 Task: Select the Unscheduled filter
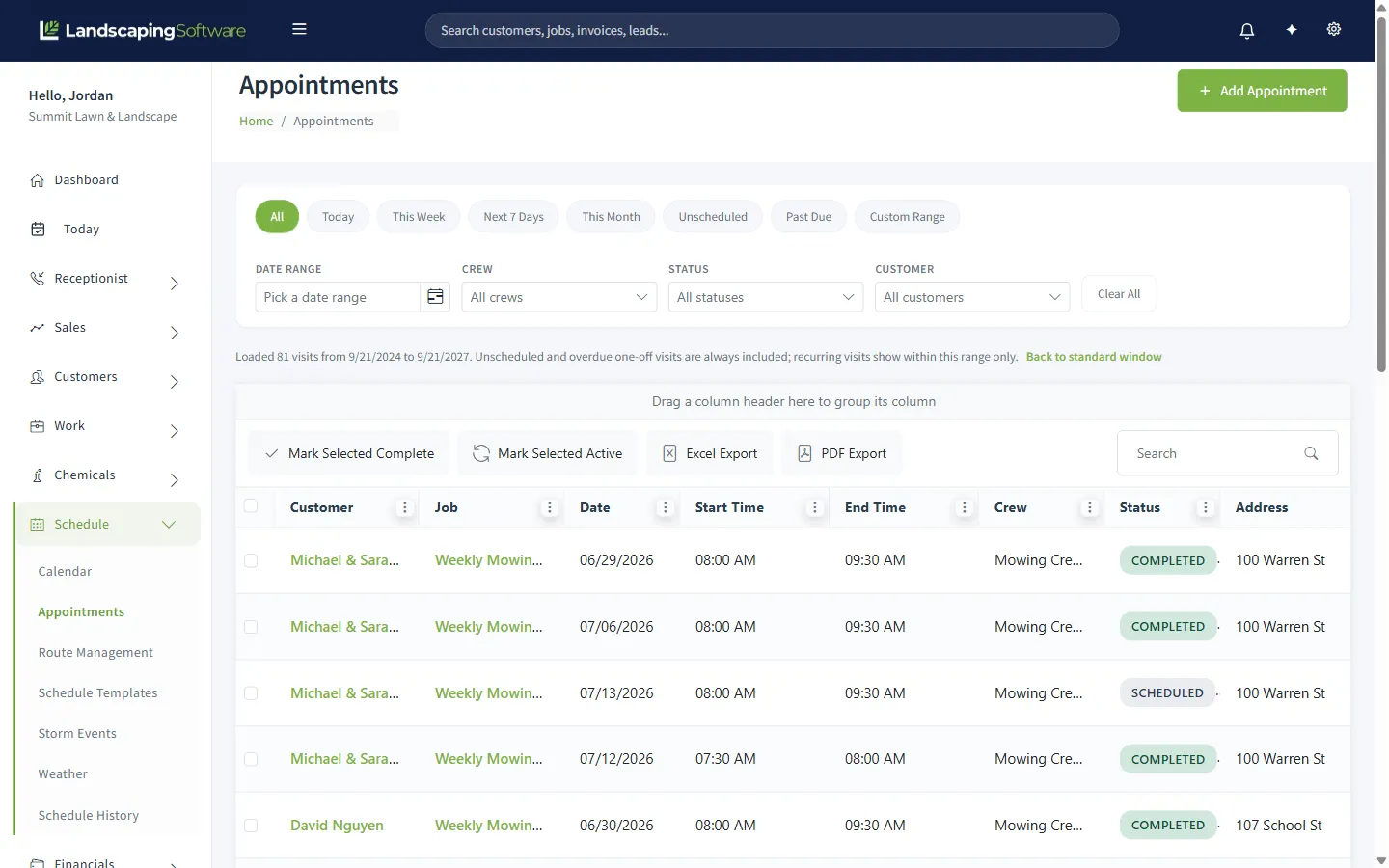[x=713, y=217]
